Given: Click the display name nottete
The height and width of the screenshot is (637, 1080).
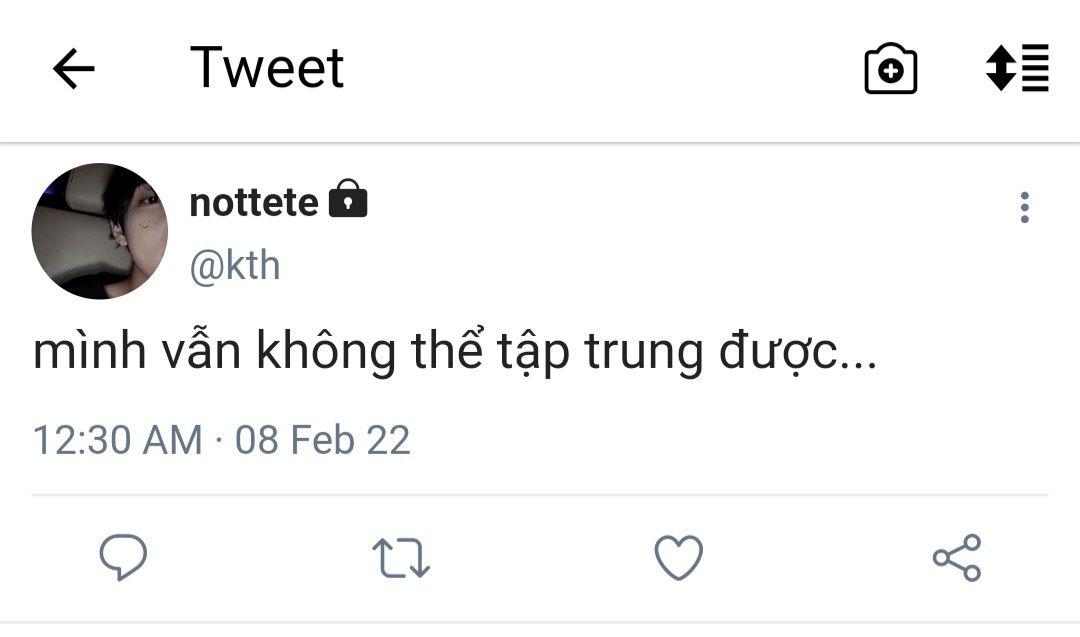Looking at the screenshot, I should (x=253, y=202).
